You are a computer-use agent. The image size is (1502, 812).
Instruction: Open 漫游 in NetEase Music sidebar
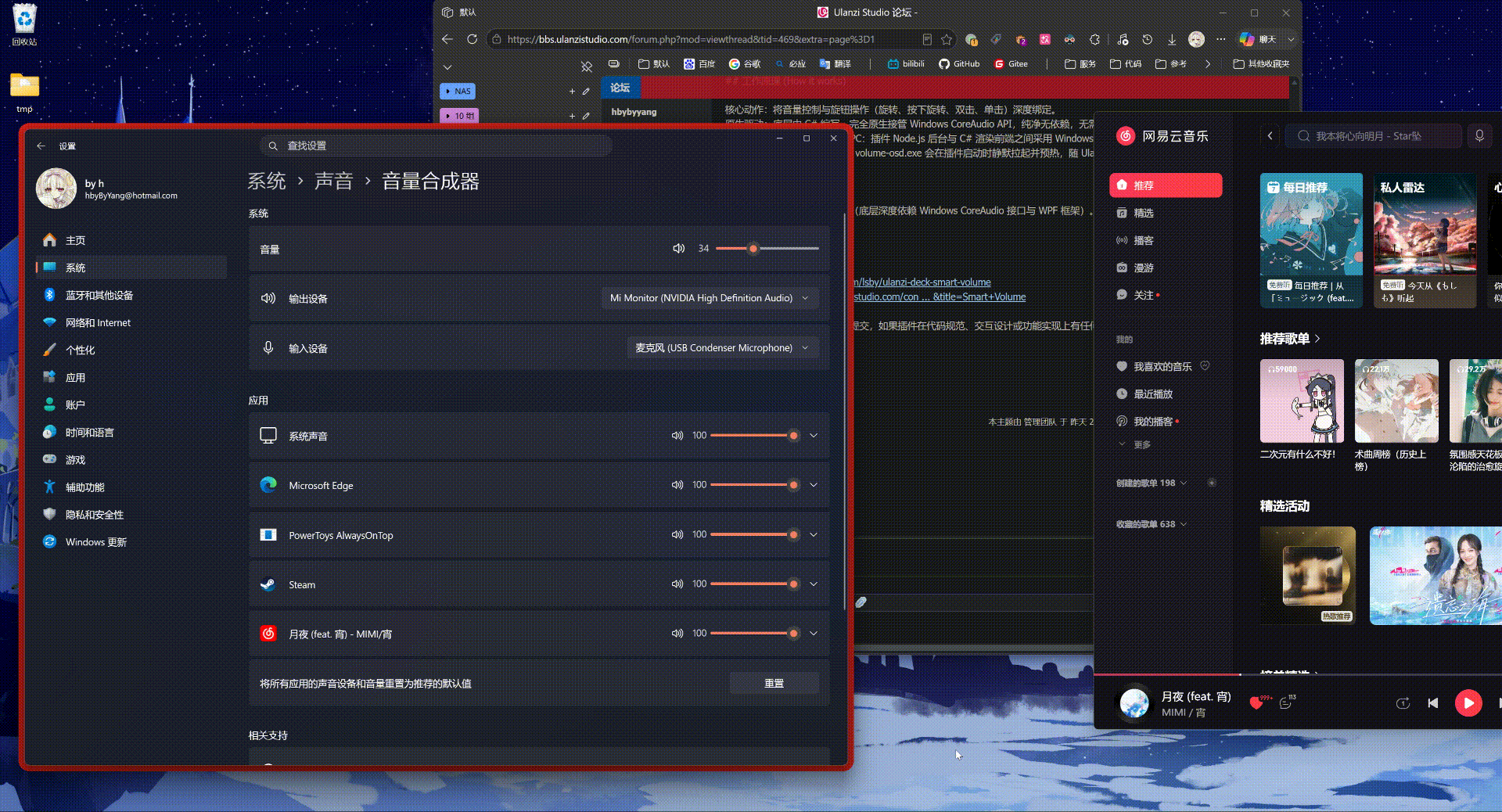click(1166, 268)
